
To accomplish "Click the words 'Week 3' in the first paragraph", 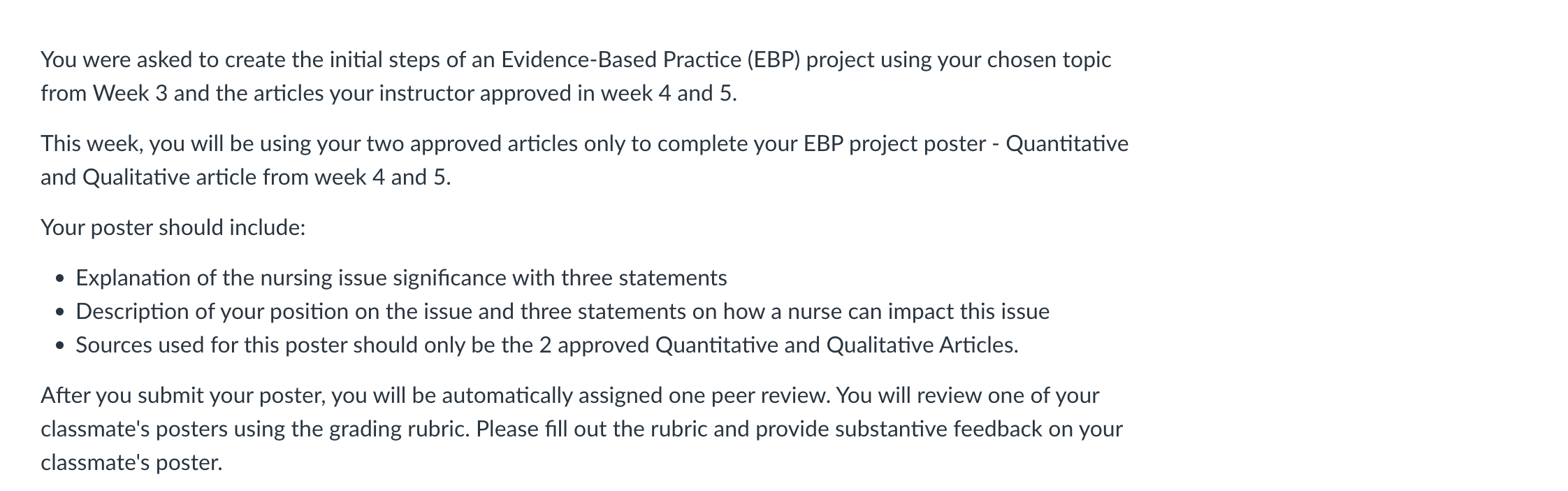I will click(131, 94).
